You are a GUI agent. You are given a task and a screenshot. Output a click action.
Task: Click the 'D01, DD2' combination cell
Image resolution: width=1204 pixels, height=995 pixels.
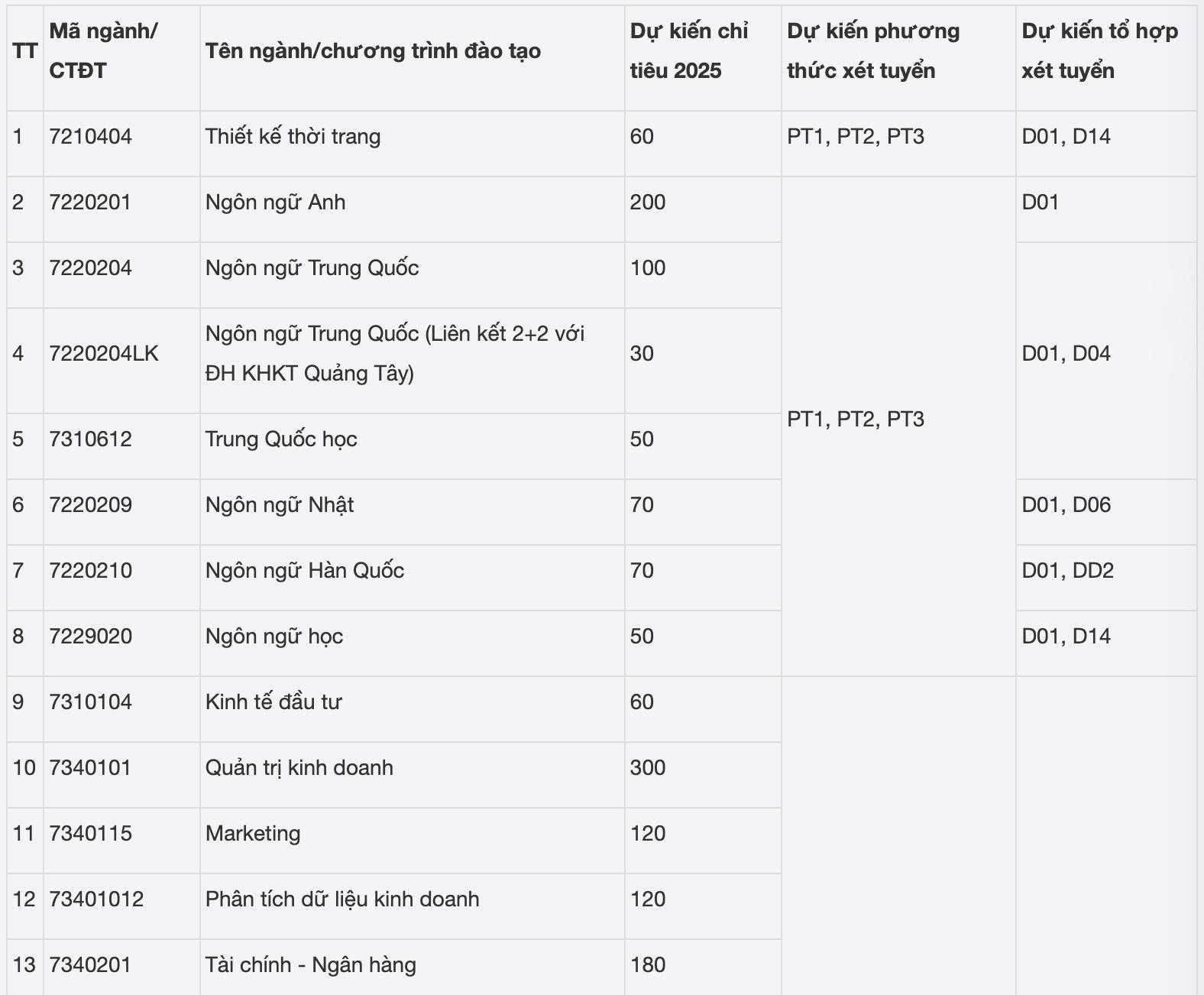[1067, 571]
